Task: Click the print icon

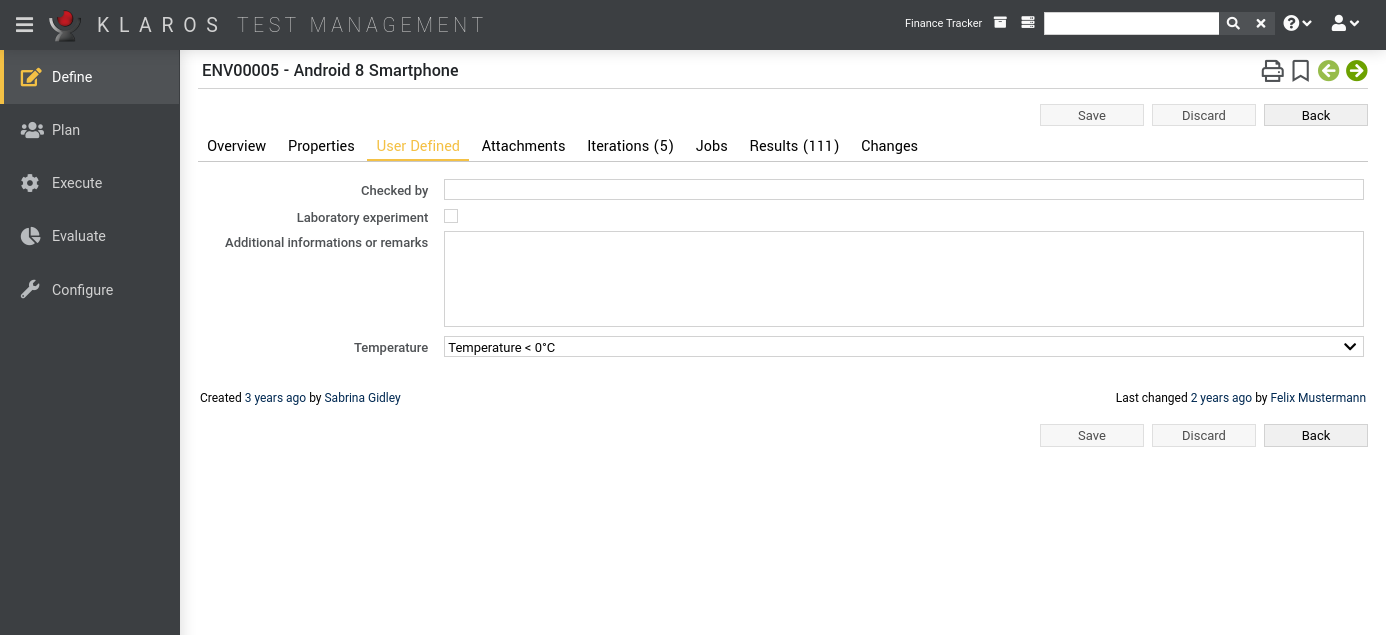Action: [x=1271, y=71]
